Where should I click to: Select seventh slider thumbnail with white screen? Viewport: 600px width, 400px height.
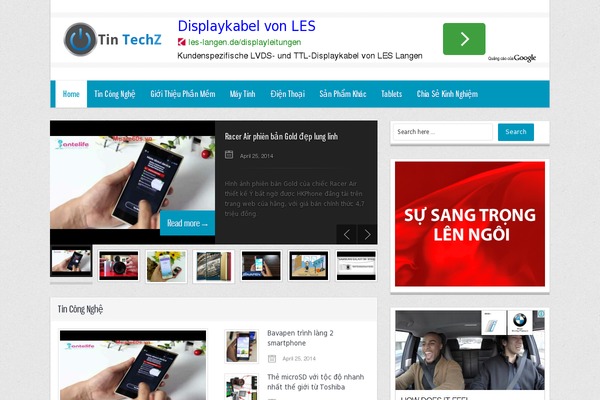tap(356, 266)
